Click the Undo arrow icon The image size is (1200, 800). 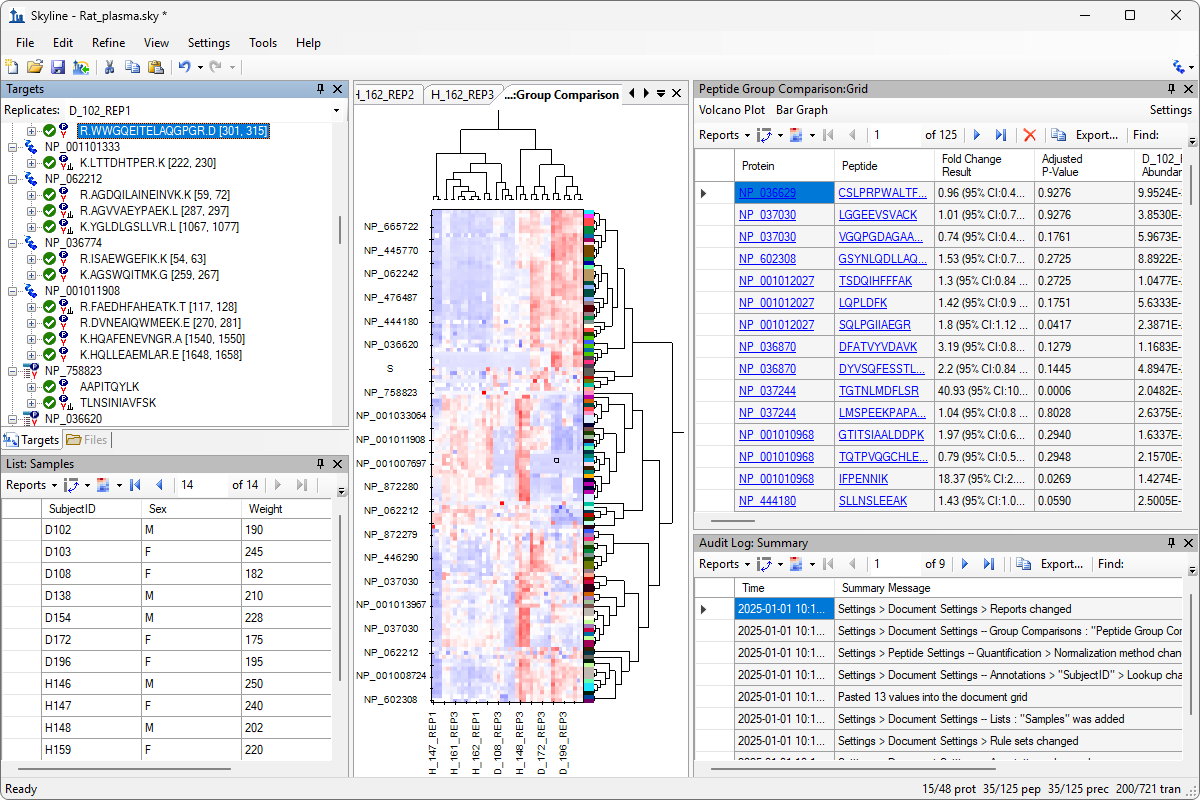tap(184, 67)
